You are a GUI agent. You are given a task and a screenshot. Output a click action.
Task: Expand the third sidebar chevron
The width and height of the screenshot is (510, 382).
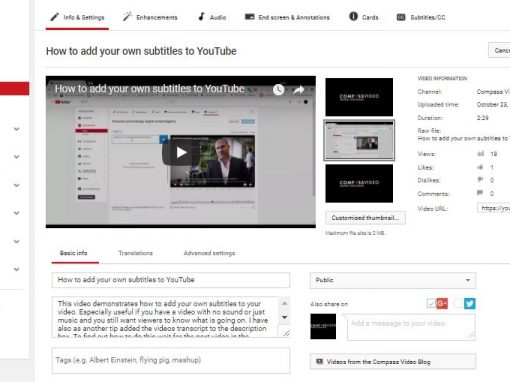click(17, 185)
